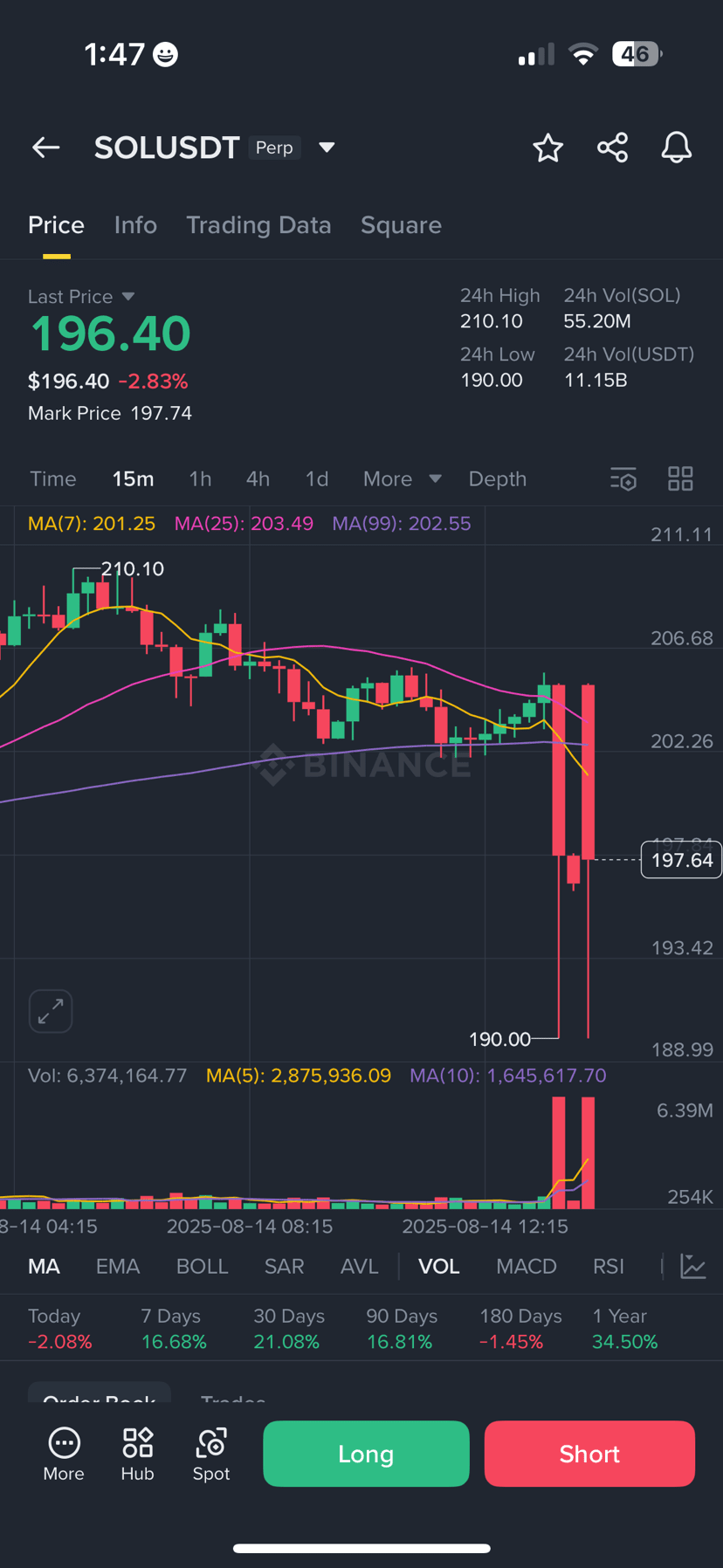Screen dimensions: 723x1568
Task: Select the 1h interval
Action: (200, 478)
